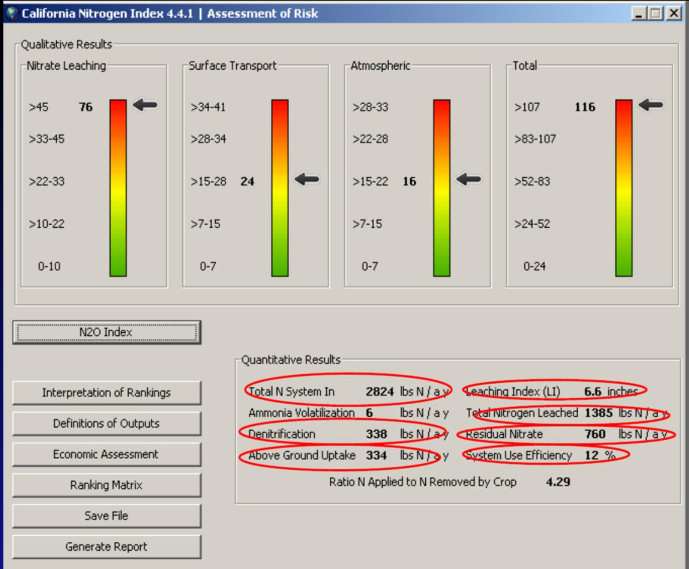This screenshot has height=569, width=689.
Task: Click the Total Nitrogen Leached label
Action: point(522,413)
